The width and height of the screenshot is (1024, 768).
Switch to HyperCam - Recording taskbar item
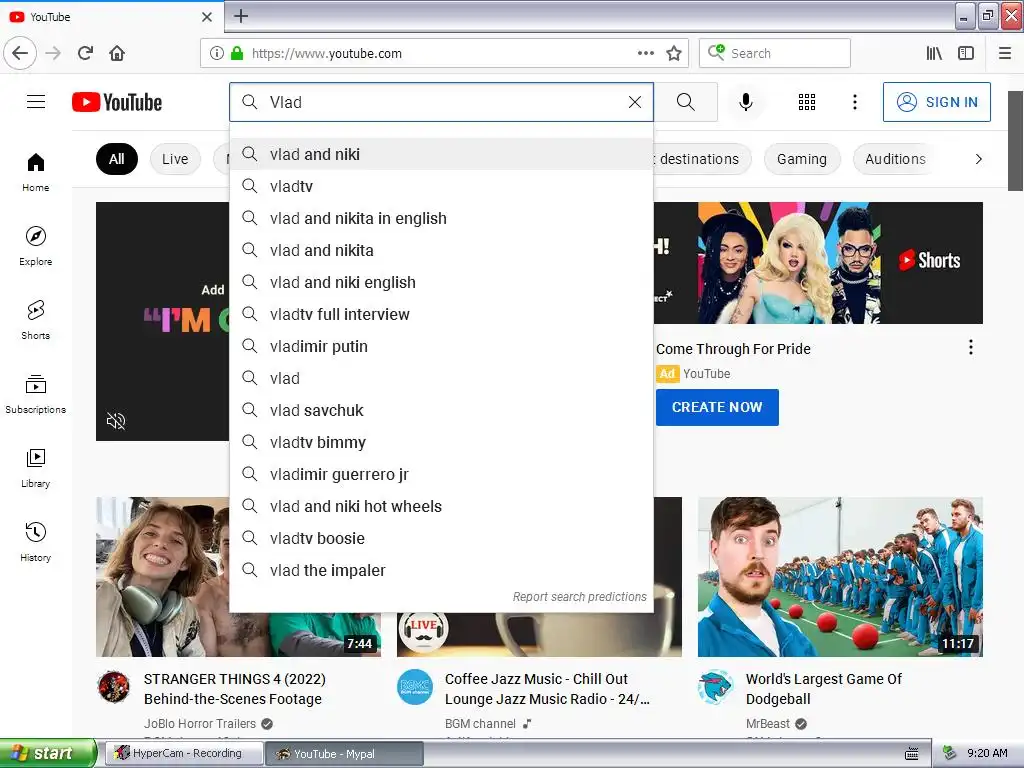(185, 753)
